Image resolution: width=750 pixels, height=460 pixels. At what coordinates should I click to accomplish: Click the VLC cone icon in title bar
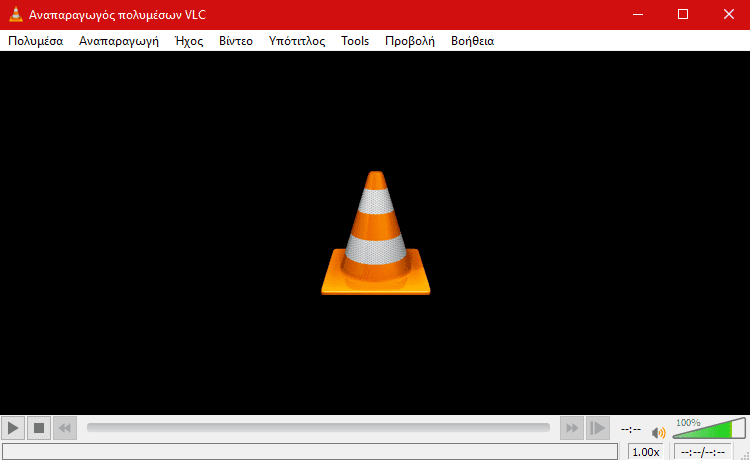(16, 14)
